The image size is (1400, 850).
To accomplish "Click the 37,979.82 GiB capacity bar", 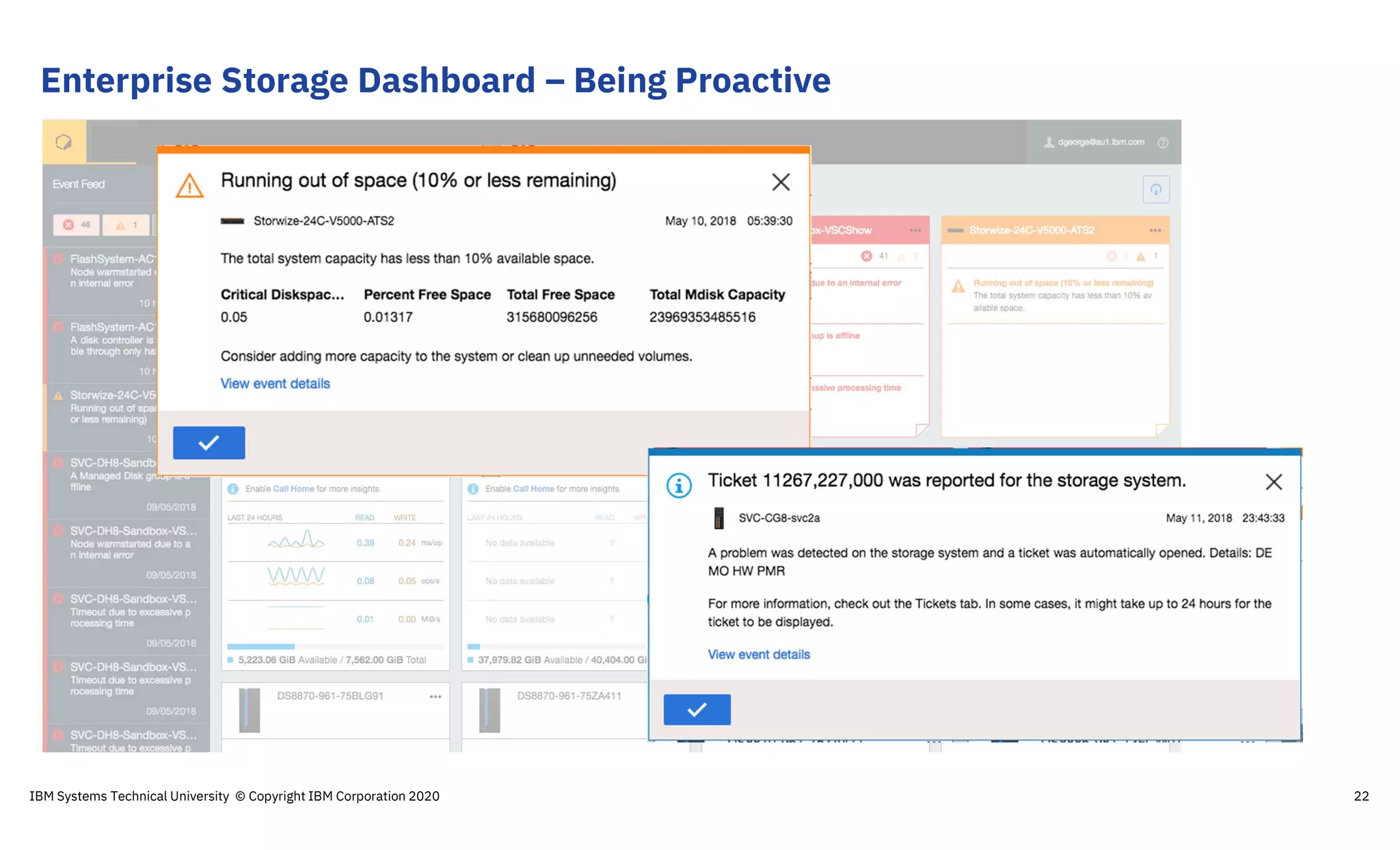I will tap(556, 646).
